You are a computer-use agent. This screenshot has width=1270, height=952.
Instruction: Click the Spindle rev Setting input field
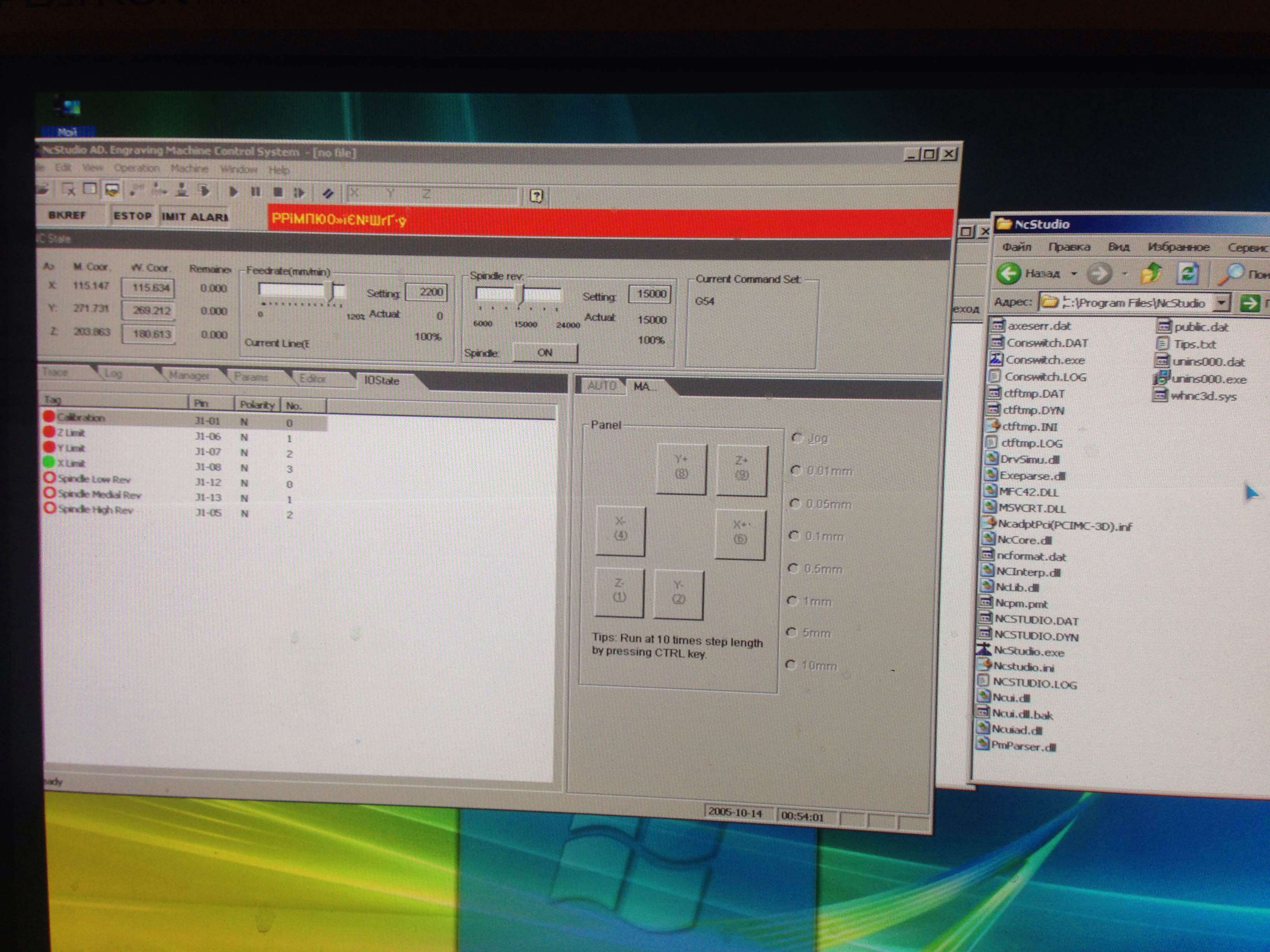(x=650, y=294)
